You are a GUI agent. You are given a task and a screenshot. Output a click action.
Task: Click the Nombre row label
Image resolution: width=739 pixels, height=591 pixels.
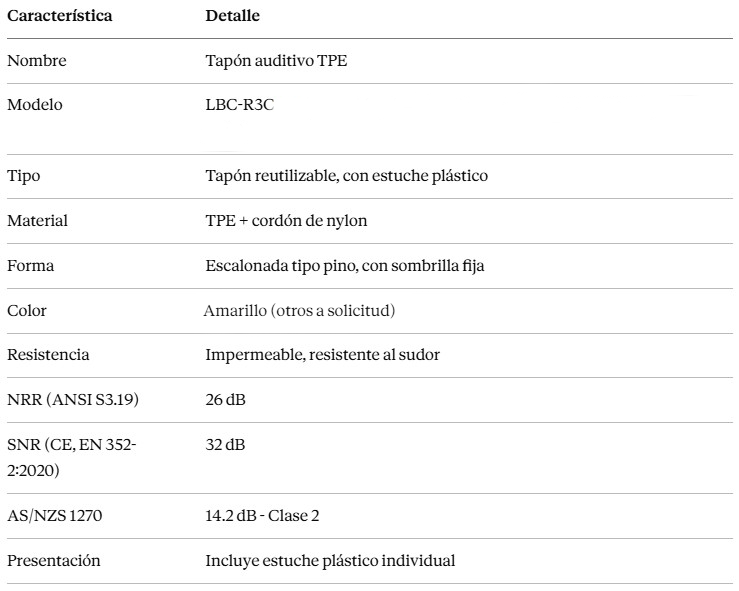[37, 60]
